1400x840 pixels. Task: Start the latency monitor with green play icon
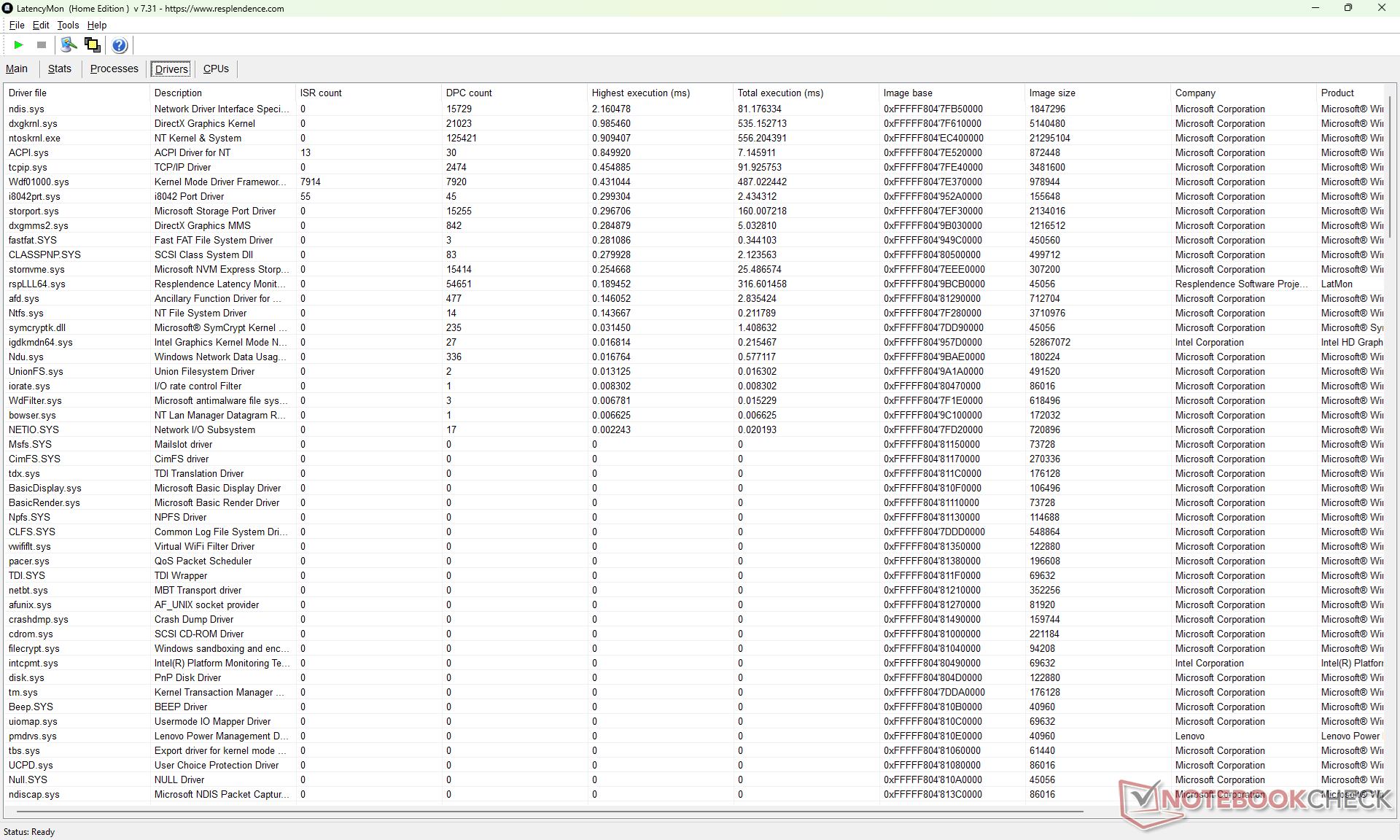pos(18,45)
